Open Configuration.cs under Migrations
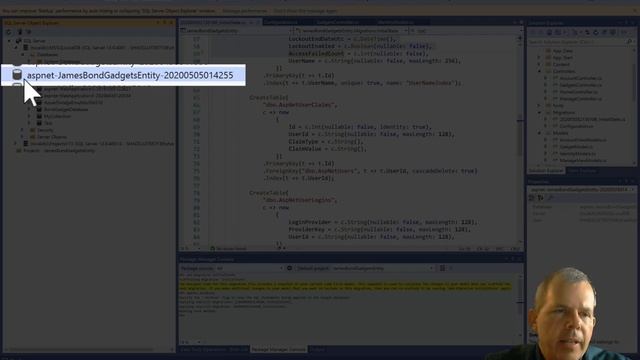 tap(576, 126)
